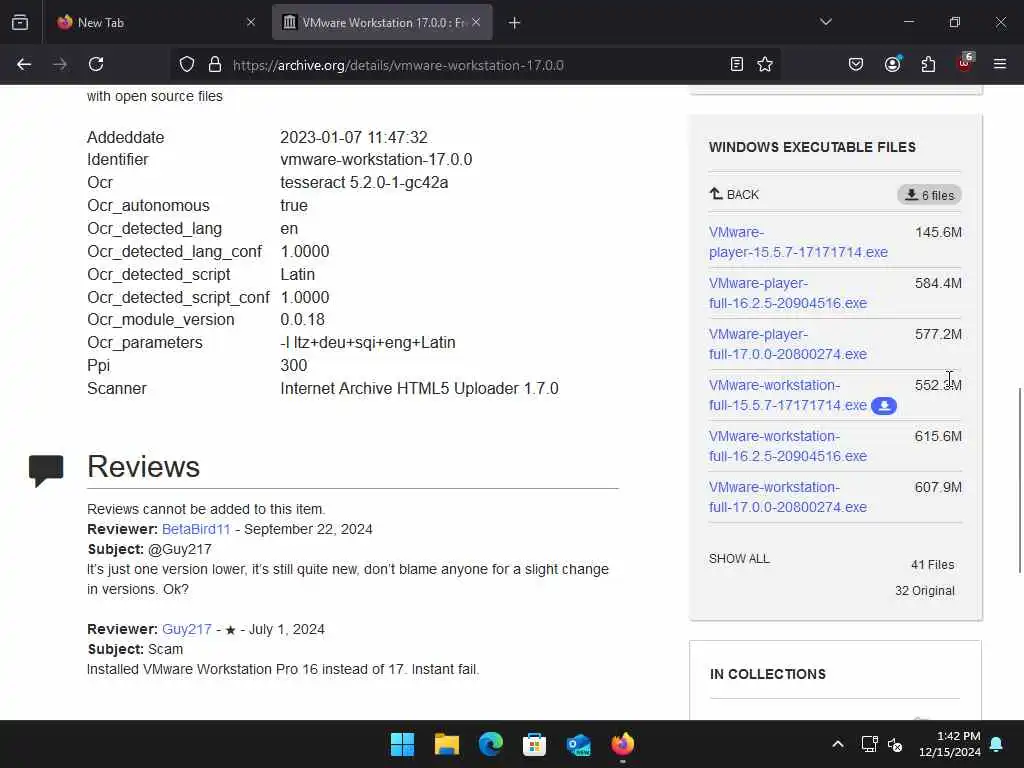Click the uBlock extension icon with badge
1024x768 pixels.
point(965,63)
